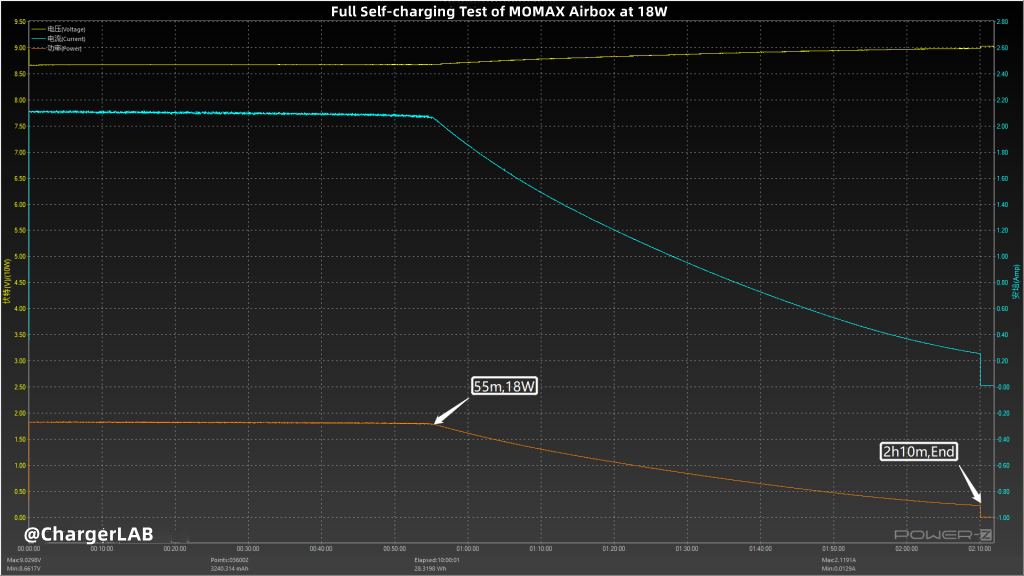The height and width of the screenshot is (576, 1024).
Task: Click the 电流(Current) legend entry
Action: 58,39
